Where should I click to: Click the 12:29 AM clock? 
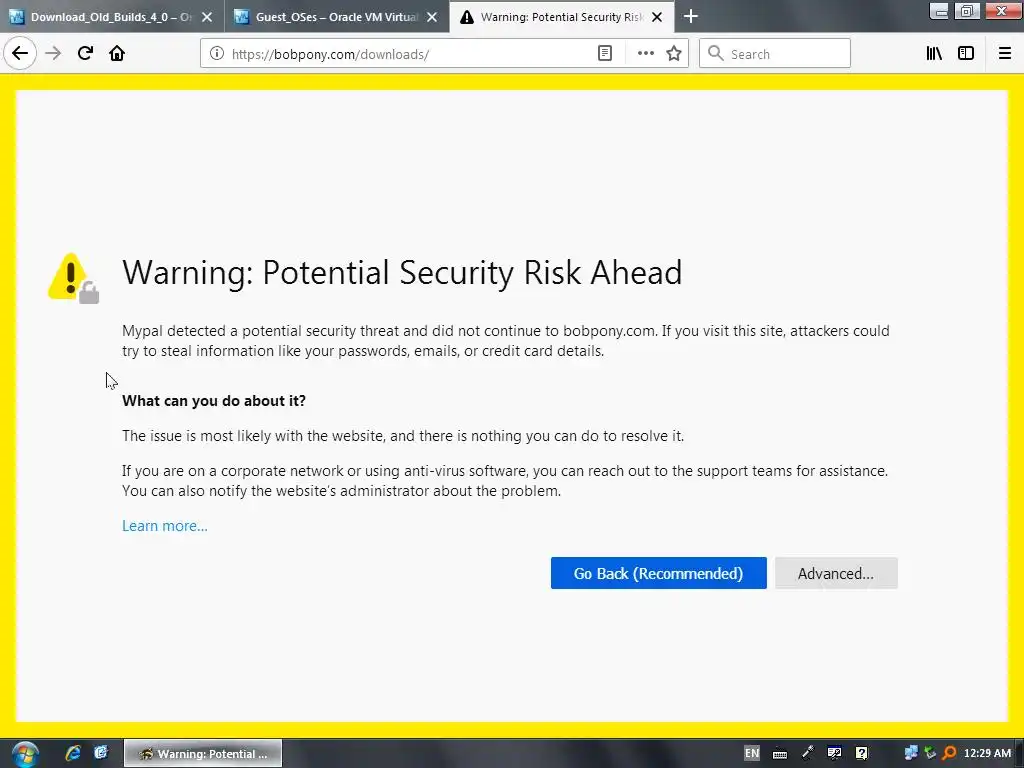987,754
